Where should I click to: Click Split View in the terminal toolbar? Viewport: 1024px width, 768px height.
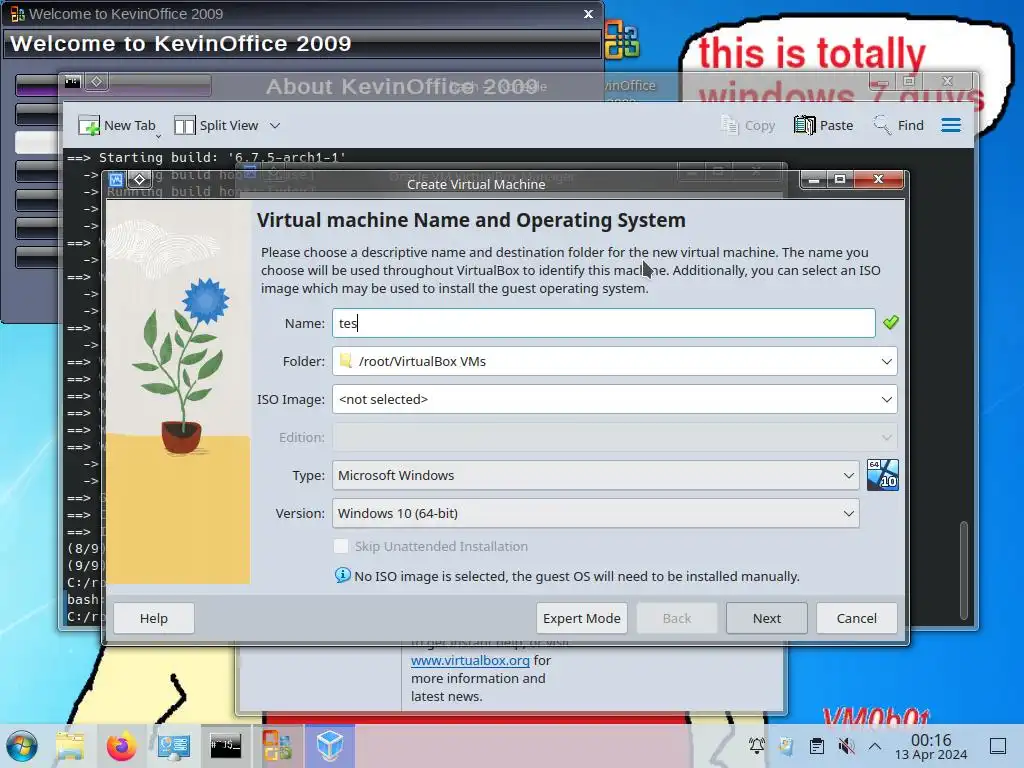coord(217,125)
